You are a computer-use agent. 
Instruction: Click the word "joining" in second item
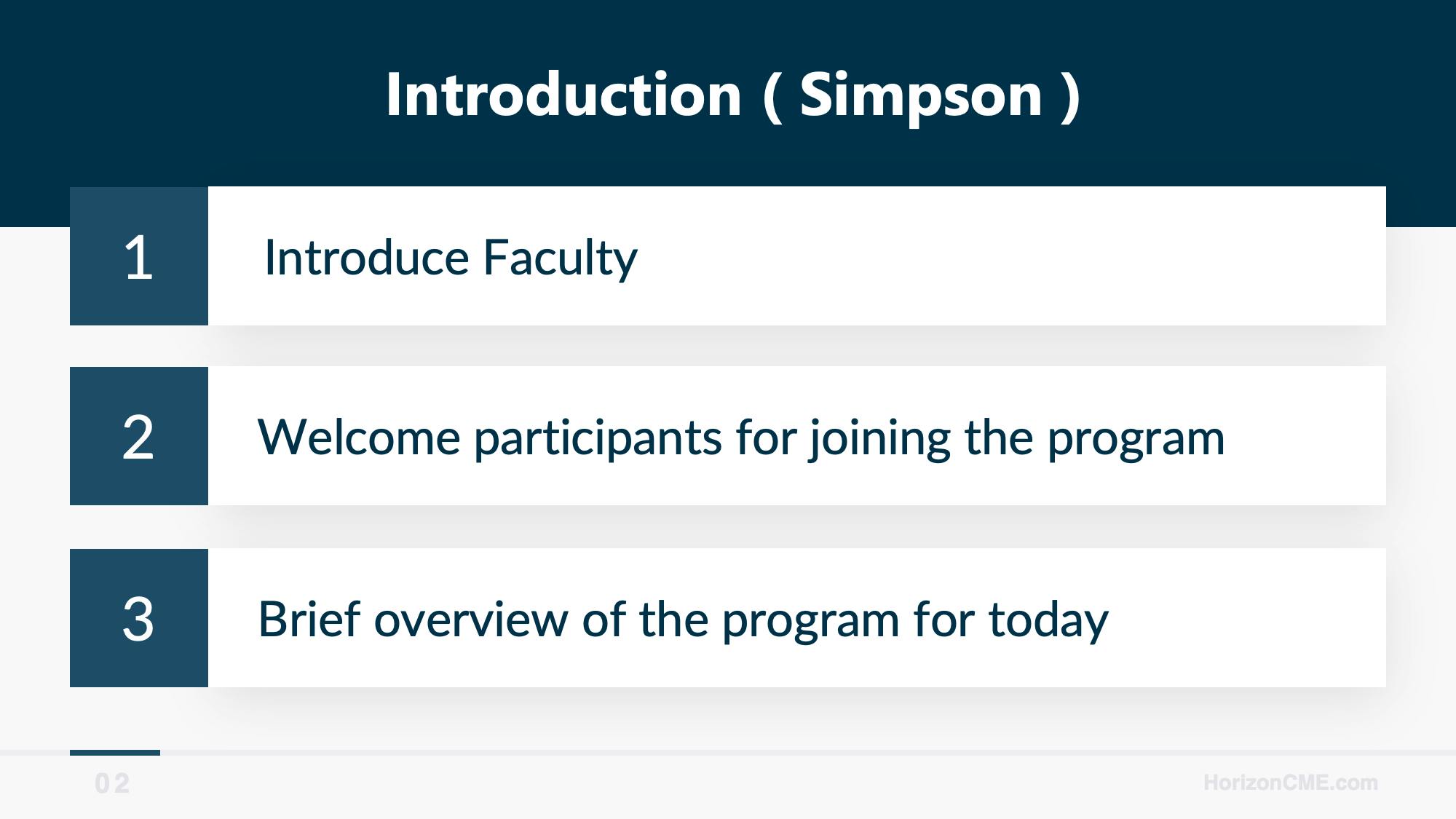coord(879,438)
